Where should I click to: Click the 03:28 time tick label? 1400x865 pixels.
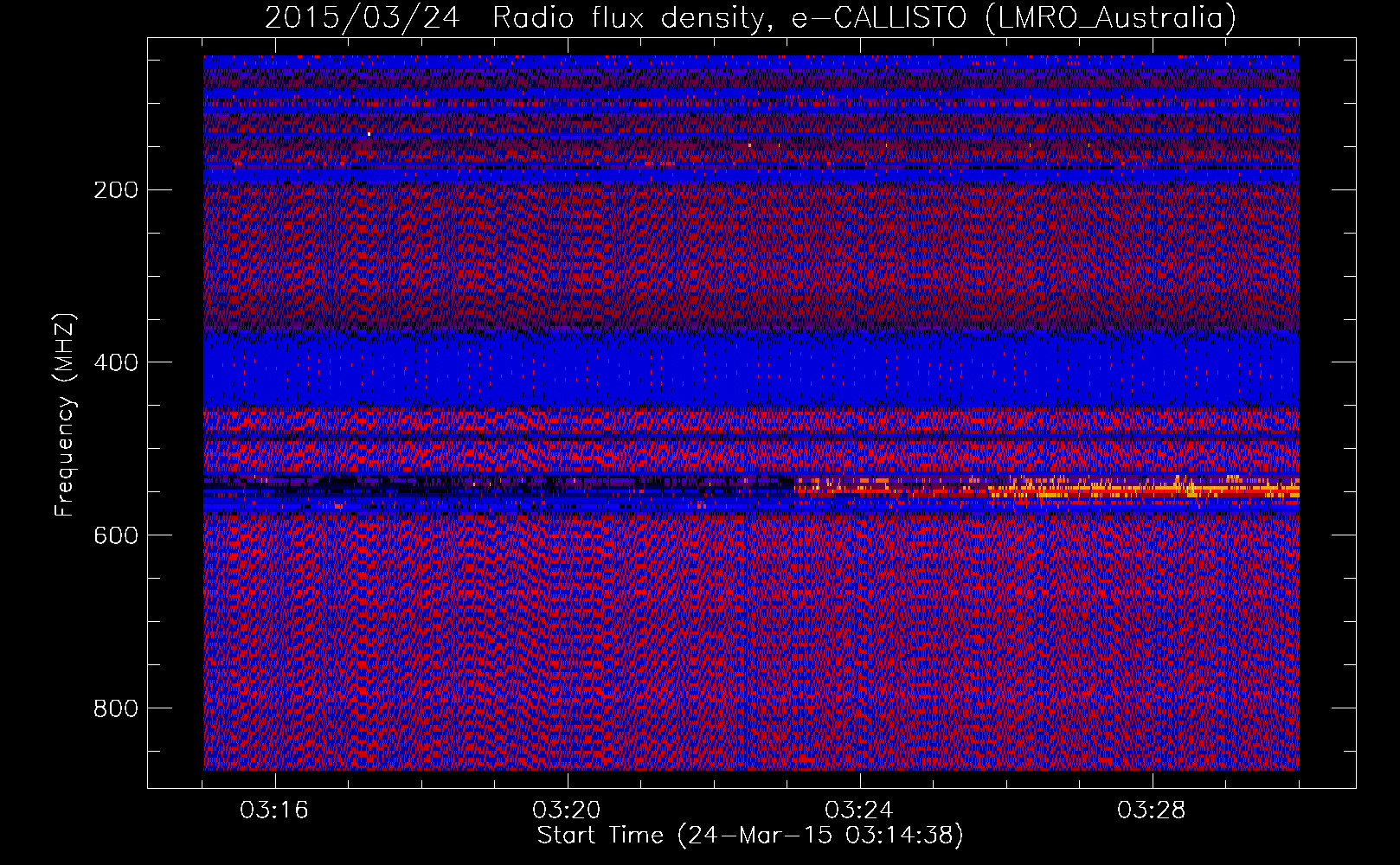[x=1152, y=811]
